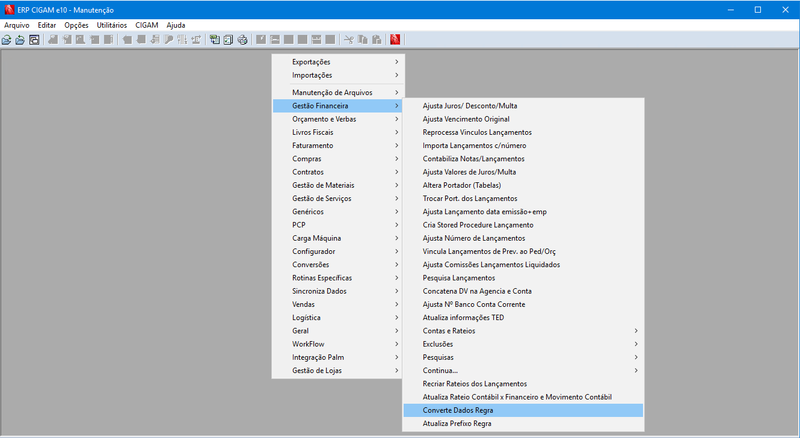Screen dimensions: 800x438
Task: Click highlighted Converte Dados Regra
Action: [523, 410]
